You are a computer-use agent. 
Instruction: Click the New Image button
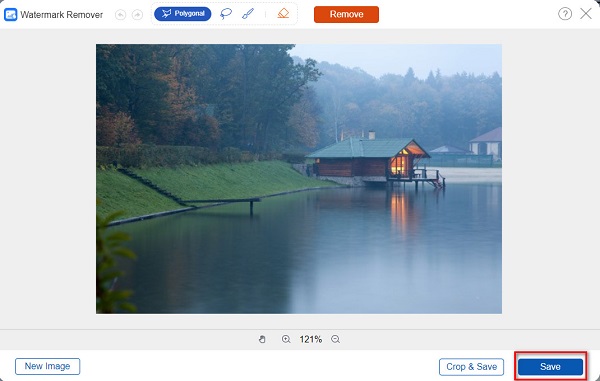click(x=47, y=366)
